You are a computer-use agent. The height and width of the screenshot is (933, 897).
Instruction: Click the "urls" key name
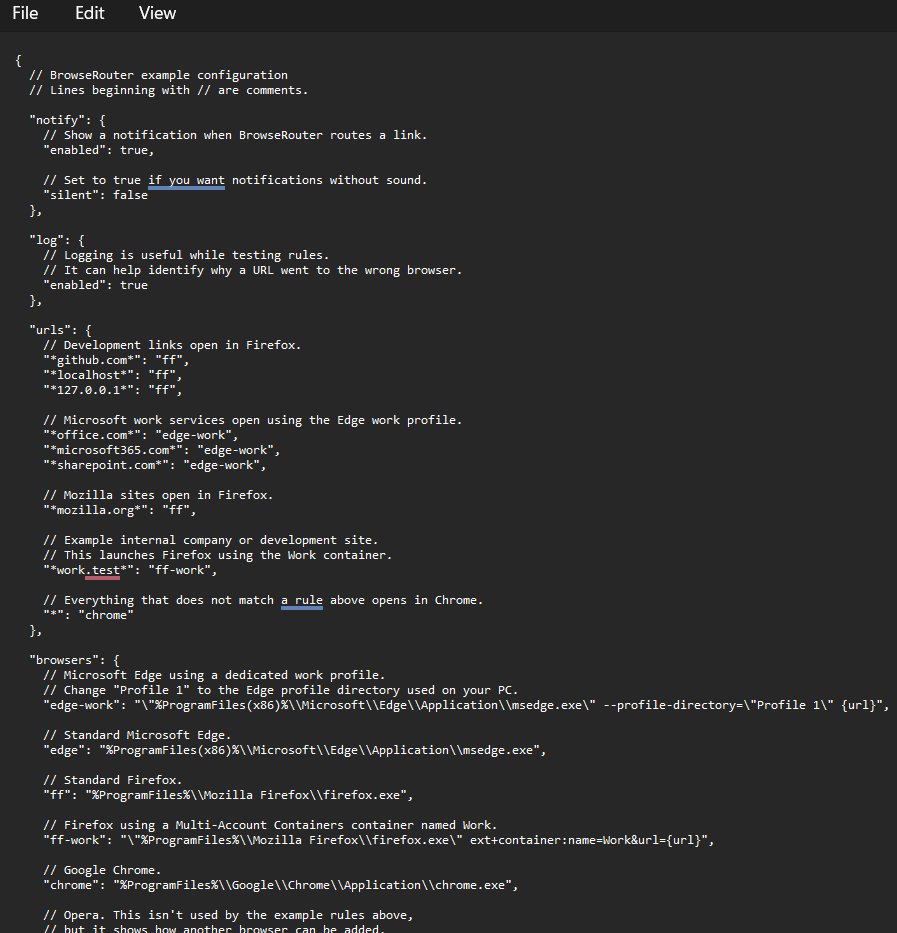pos(50,330)
